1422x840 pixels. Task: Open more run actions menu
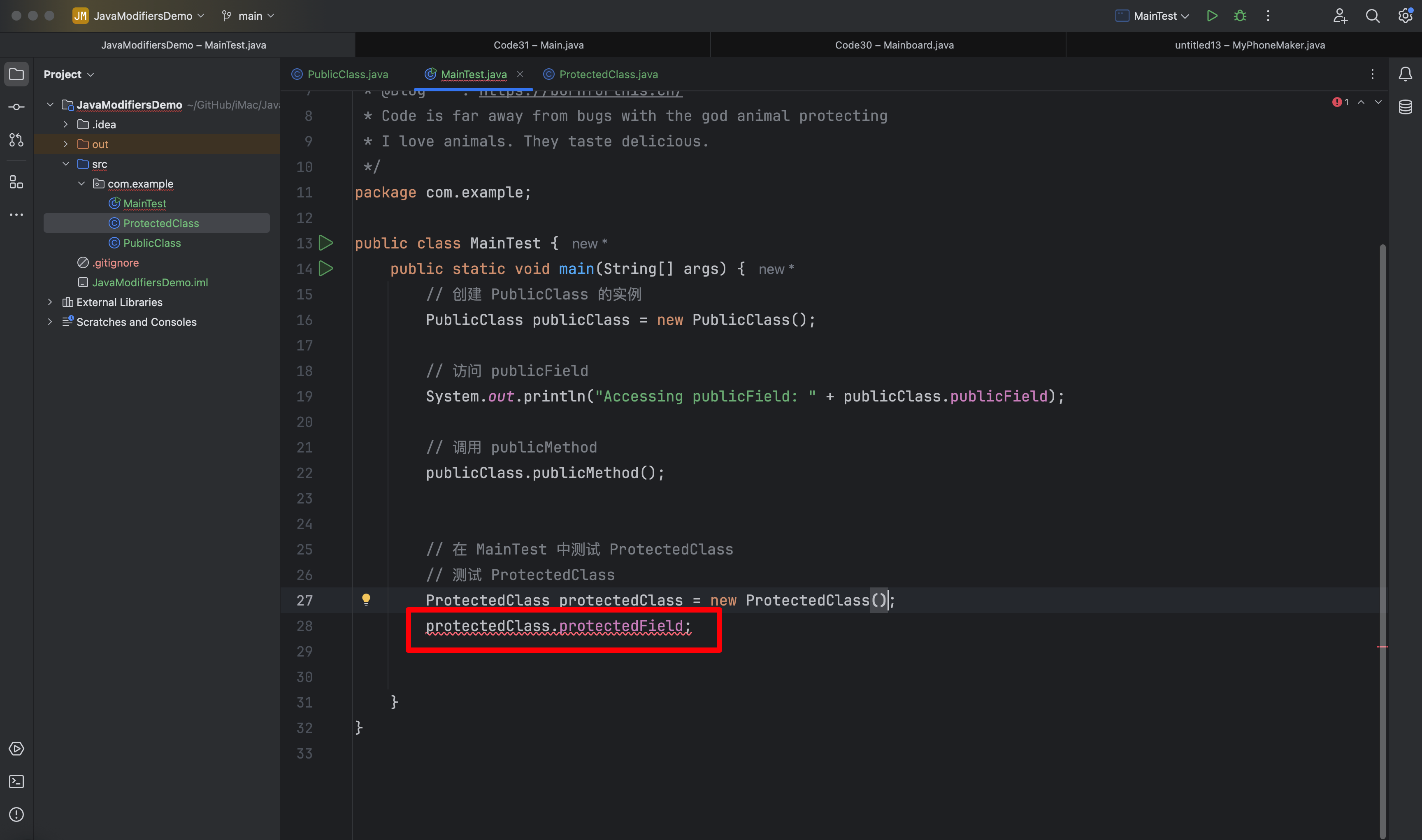[x=1268, y=16]
